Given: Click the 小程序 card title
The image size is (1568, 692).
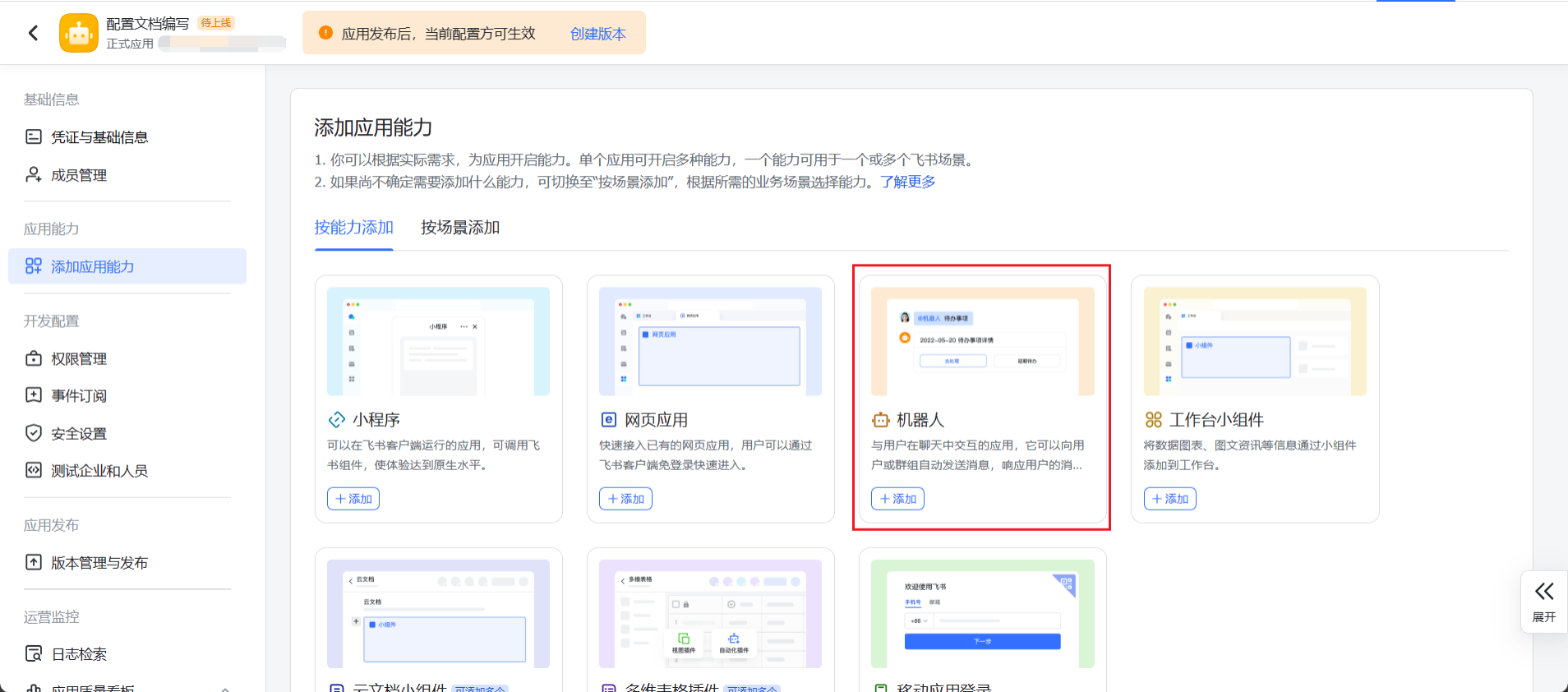Looking at the screenshot, I should (x=376, y=420).
